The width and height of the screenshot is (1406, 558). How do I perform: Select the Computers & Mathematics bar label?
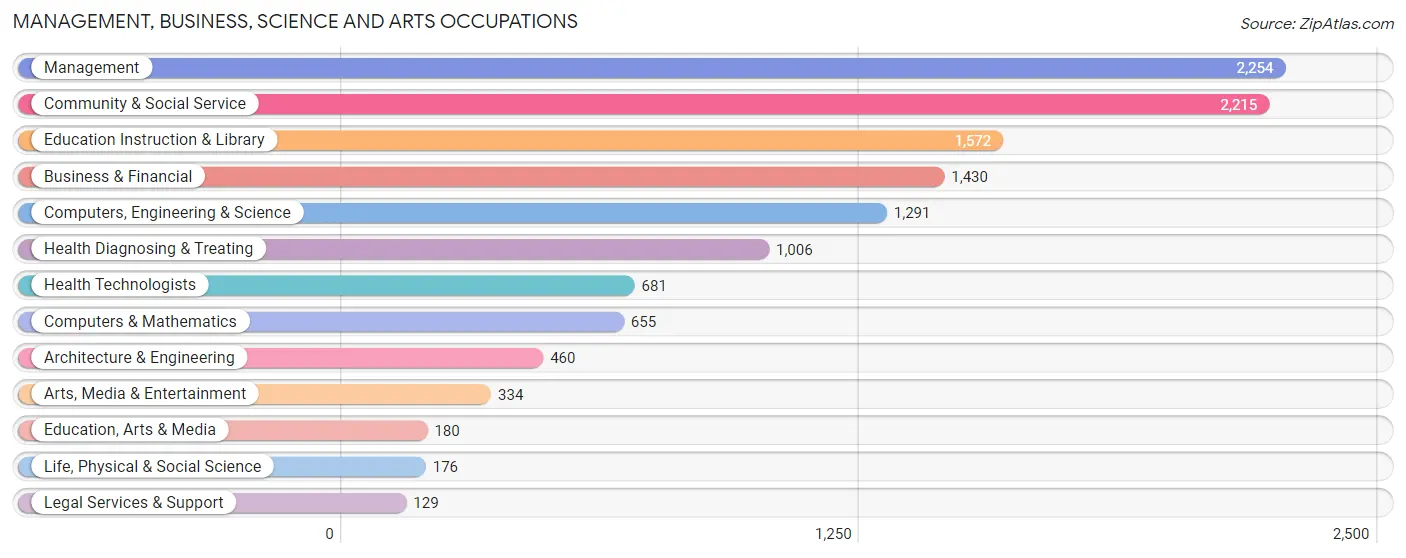pyautogui.click(x=140, y=322)
